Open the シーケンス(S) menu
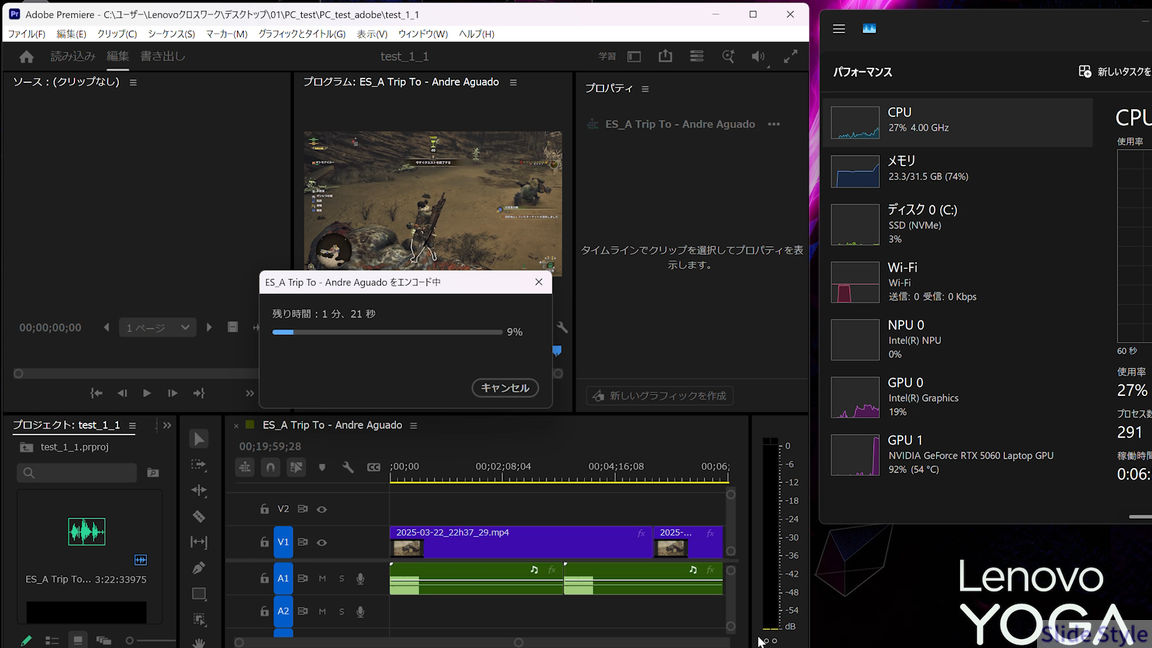This screenshot has width=1152, height=648. click(x=171, y=34)
